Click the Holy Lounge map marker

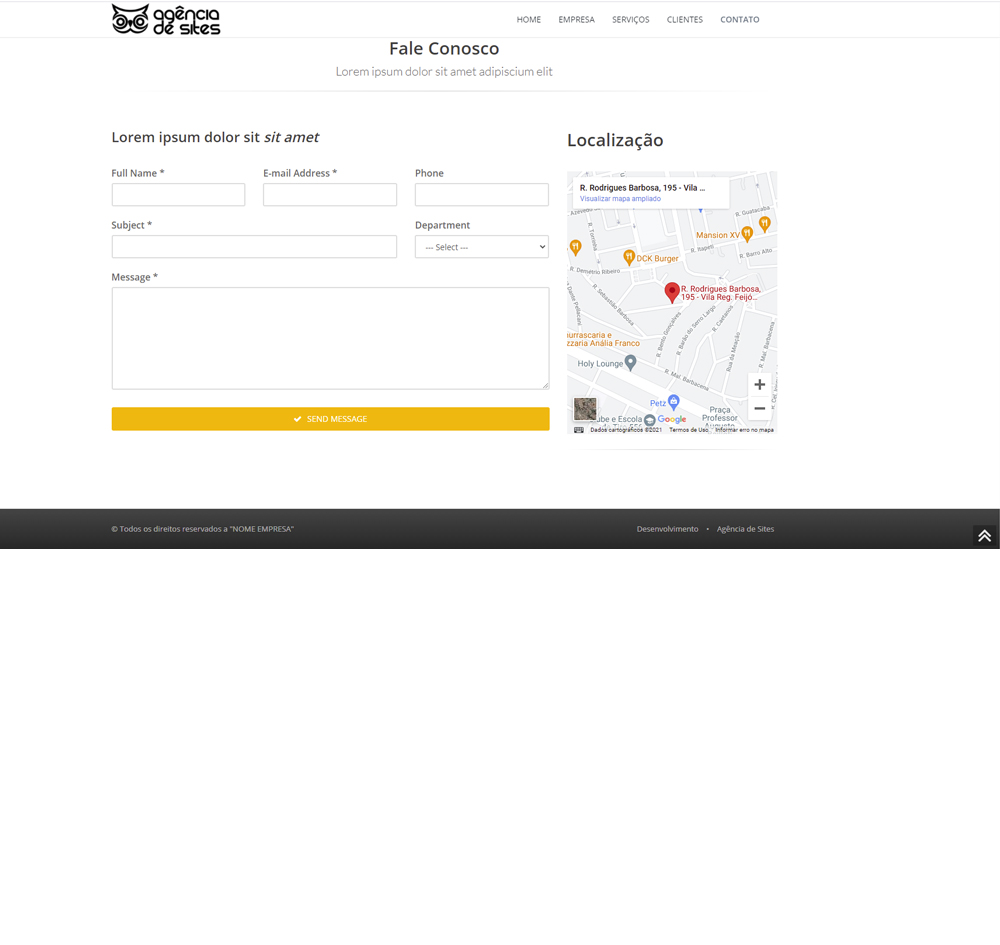pyautogui.click(x=630, y=363)
